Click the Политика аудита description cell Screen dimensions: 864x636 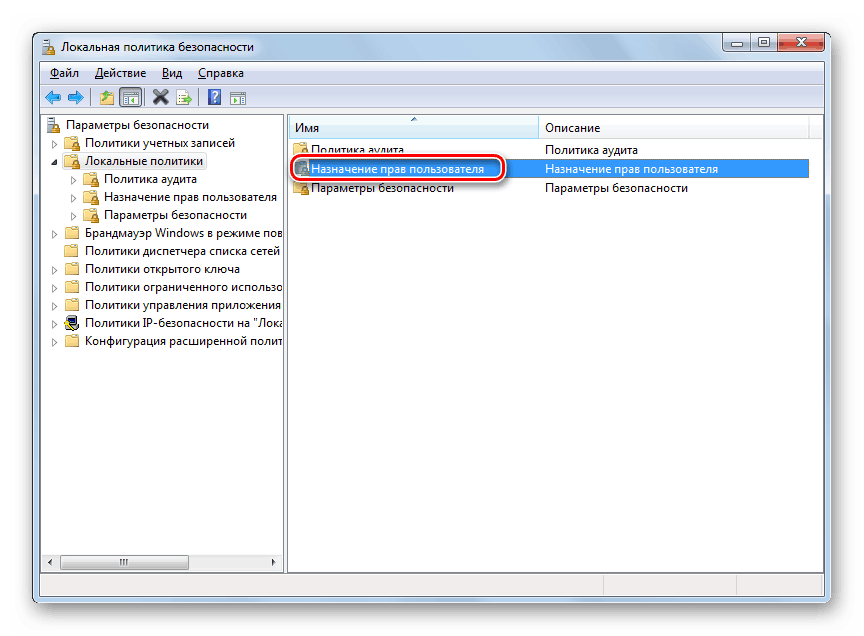[591, 150]
